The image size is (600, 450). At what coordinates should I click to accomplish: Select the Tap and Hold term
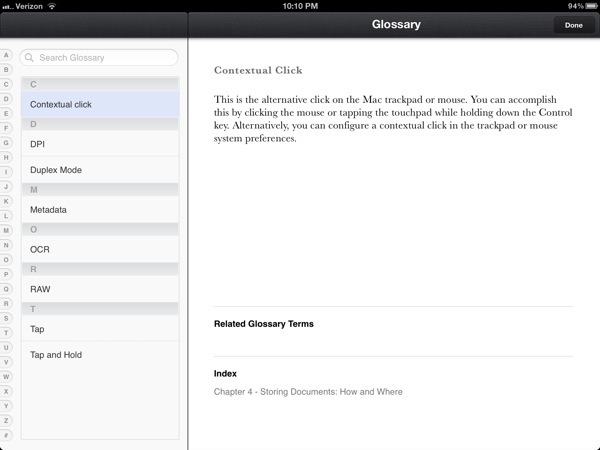[x=100, y=355]
